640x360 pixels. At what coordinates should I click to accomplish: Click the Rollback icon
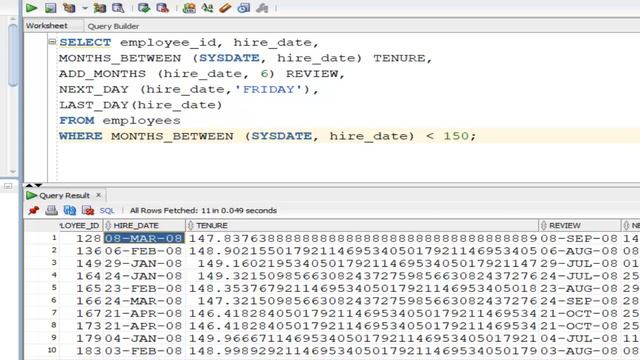(162, 8)
